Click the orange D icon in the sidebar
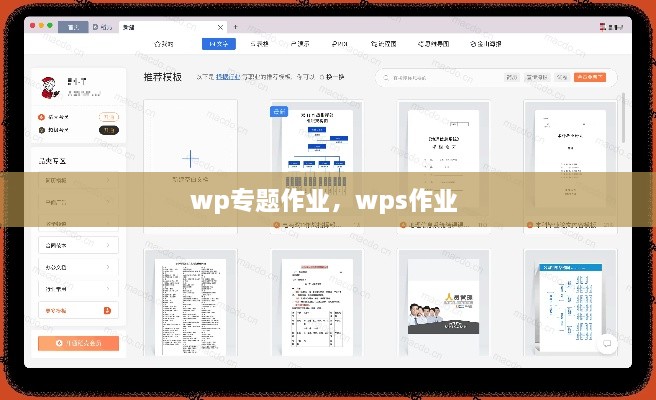Image resolution: width=656 pixels, height=400 pixels. (x=107, y=310)
